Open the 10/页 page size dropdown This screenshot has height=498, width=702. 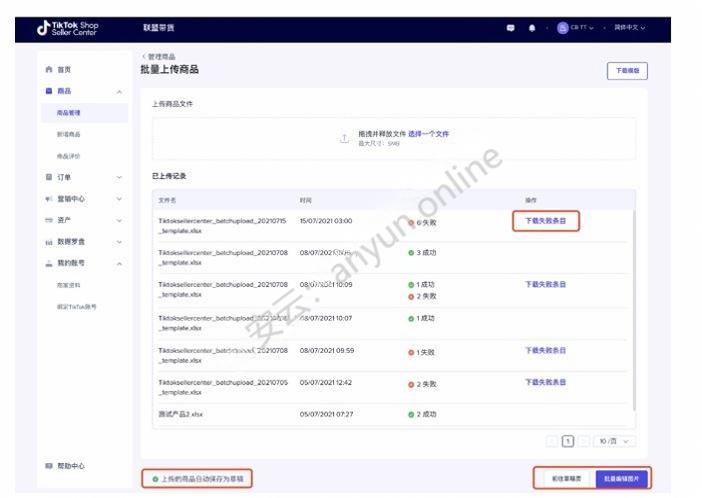tap(614, 441)
